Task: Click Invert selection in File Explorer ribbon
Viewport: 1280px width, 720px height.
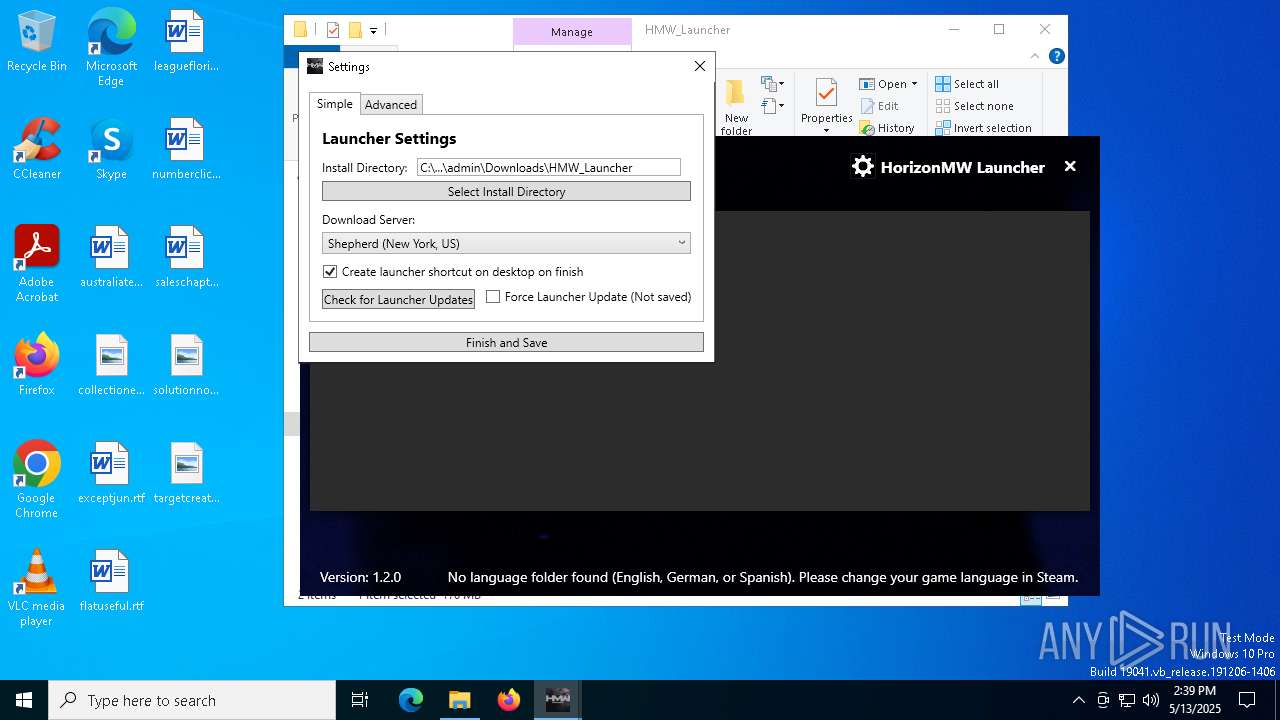Action: pyautogui.click(x=983, y=128)
